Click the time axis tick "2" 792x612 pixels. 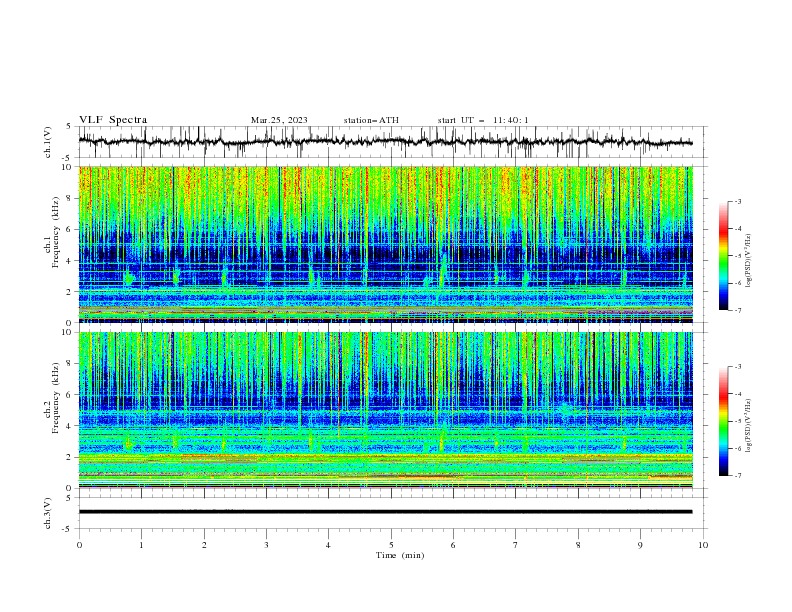click(x=205, y=545)
